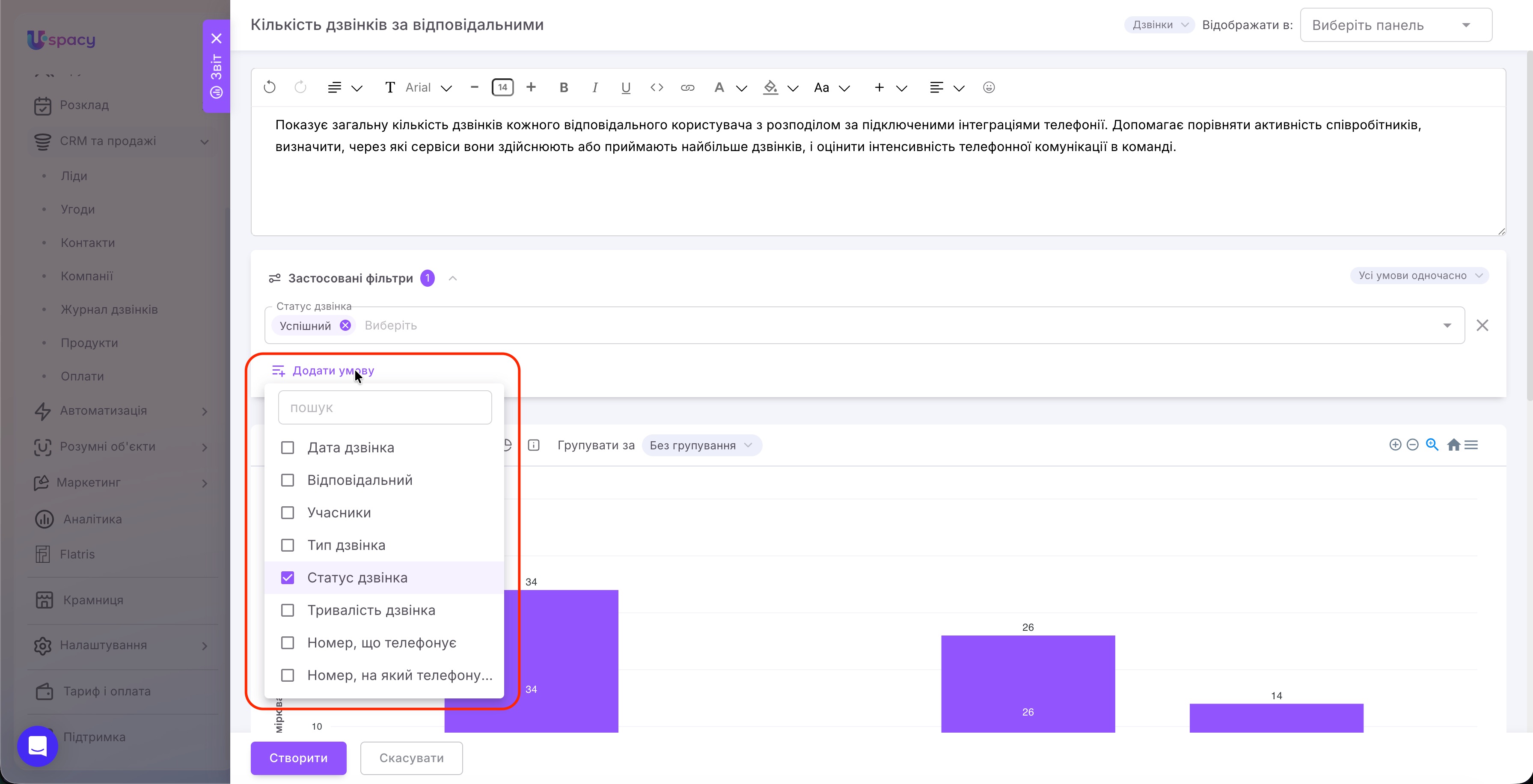Open Тариф і оплата in sidebar
The width and height of the screenshot is (1533, 784).
coord(107,691)
